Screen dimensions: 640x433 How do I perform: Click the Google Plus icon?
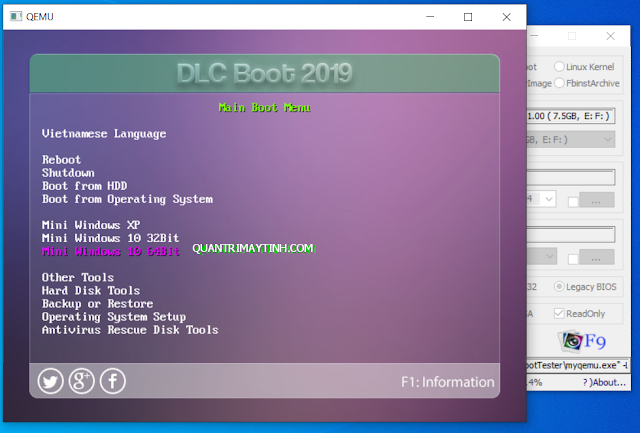coord(82,380)
